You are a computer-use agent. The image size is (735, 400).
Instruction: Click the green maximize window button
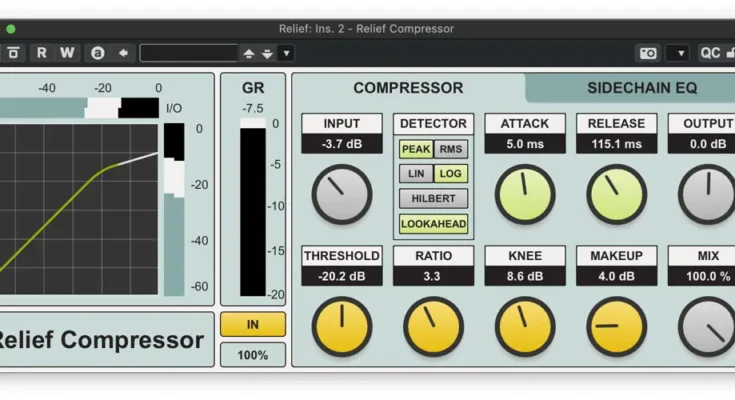[x=10, y=29]
